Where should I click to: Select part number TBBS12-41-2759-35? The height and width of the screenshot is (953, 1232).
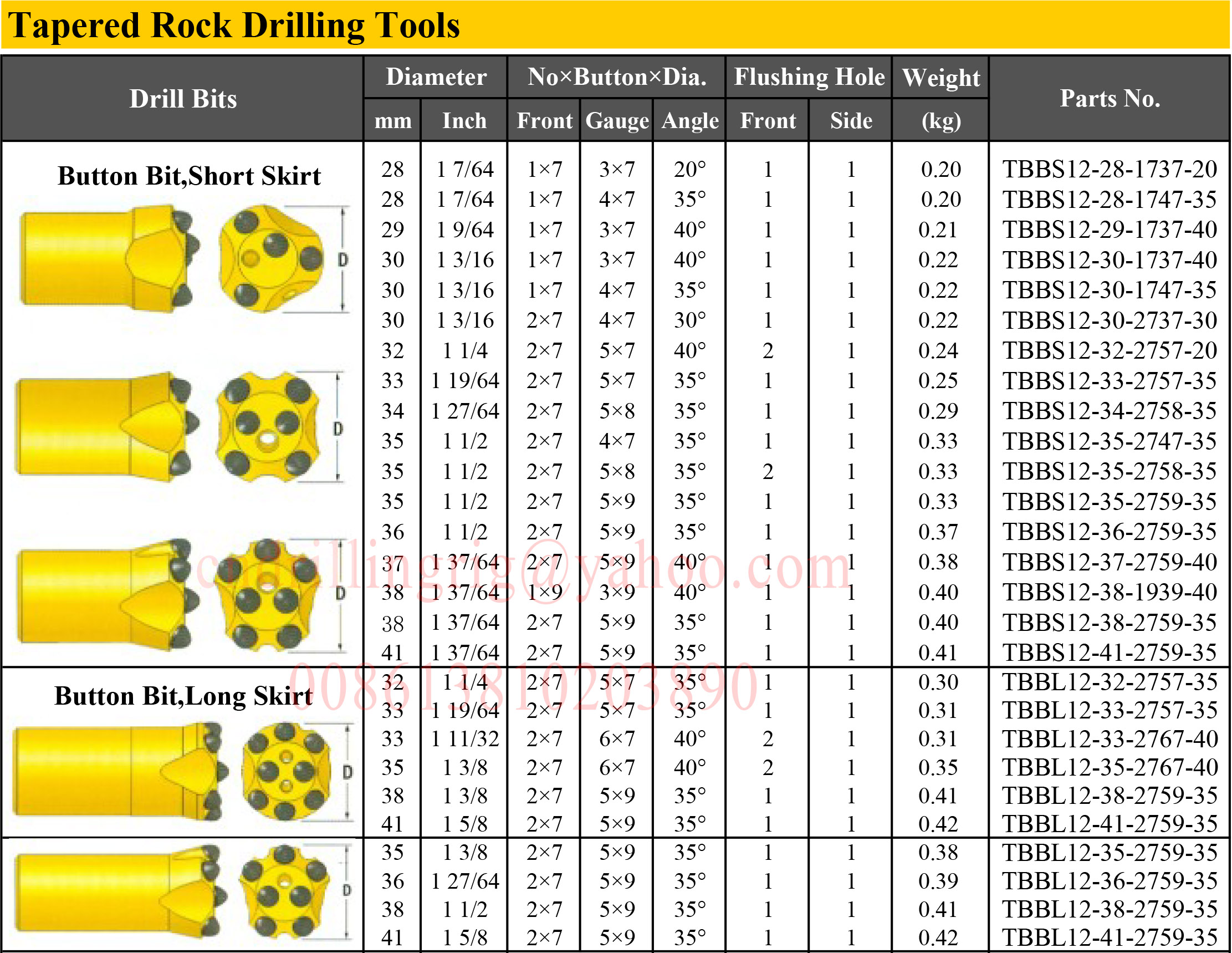click(x=1109, y=653)
